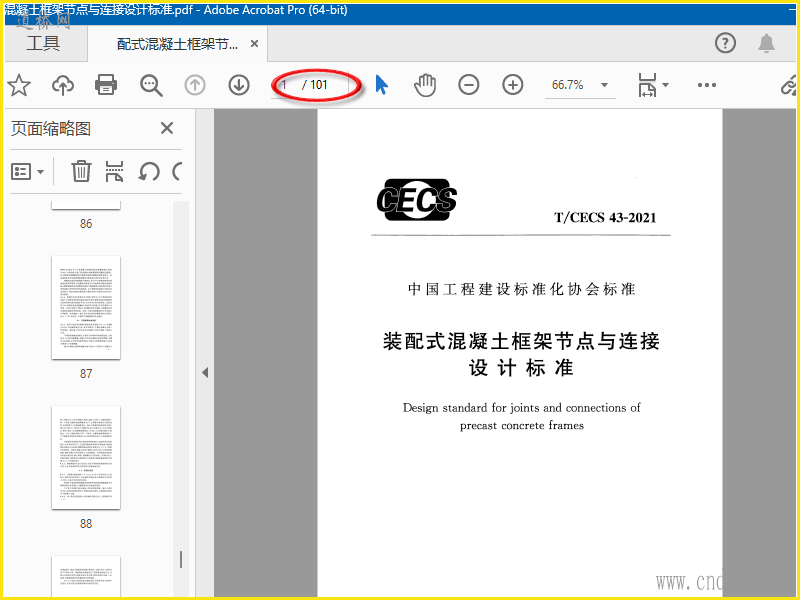Image resolution: width=800 pixels, height=600 pixels.
Task: Go to next page arrow
Action: click(239, 85)
